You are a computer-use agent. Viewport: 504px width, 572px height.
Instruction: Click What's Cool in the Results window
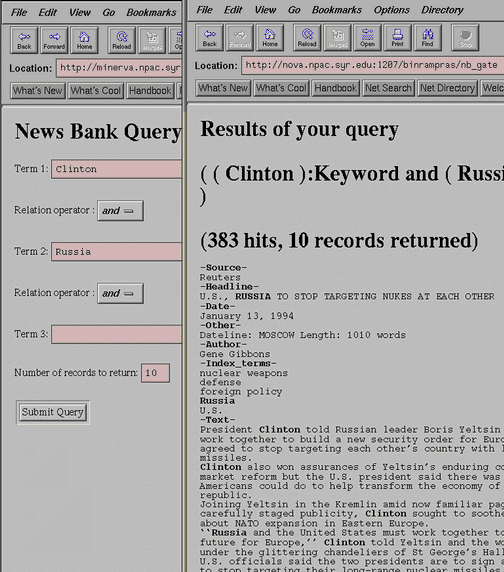(x=281, y=88)
